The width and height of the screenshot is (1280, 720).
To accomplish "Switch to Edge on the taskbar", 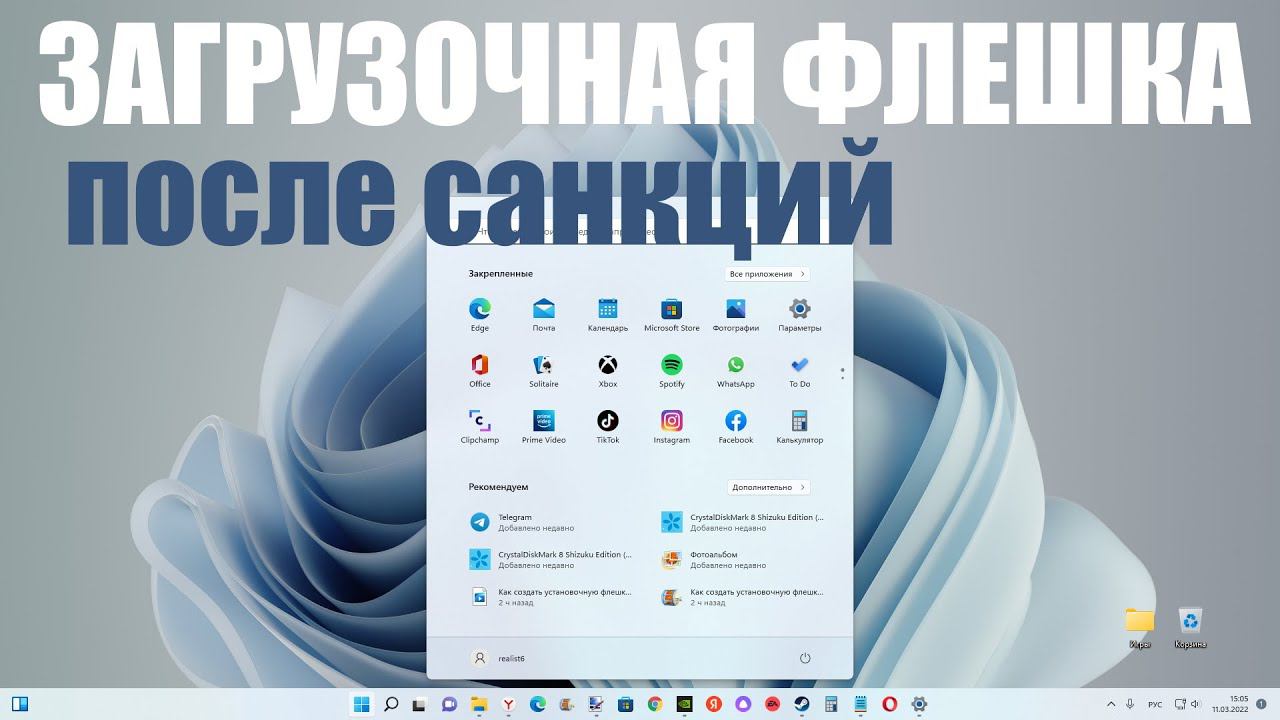I will point(538,704).
